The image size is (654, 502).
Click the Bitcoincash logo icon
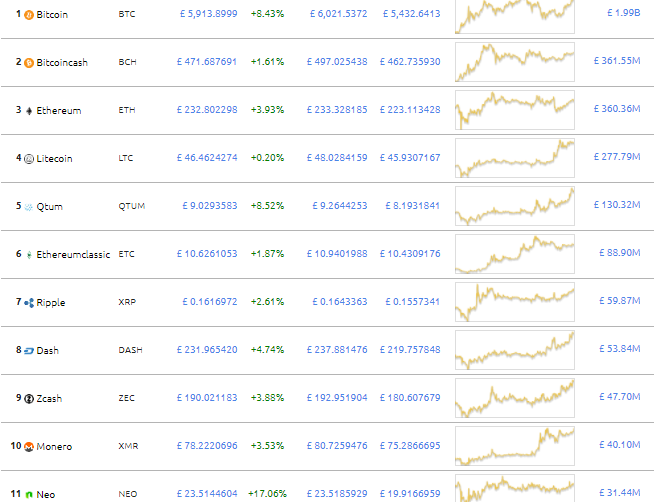[x=29, y=62]
